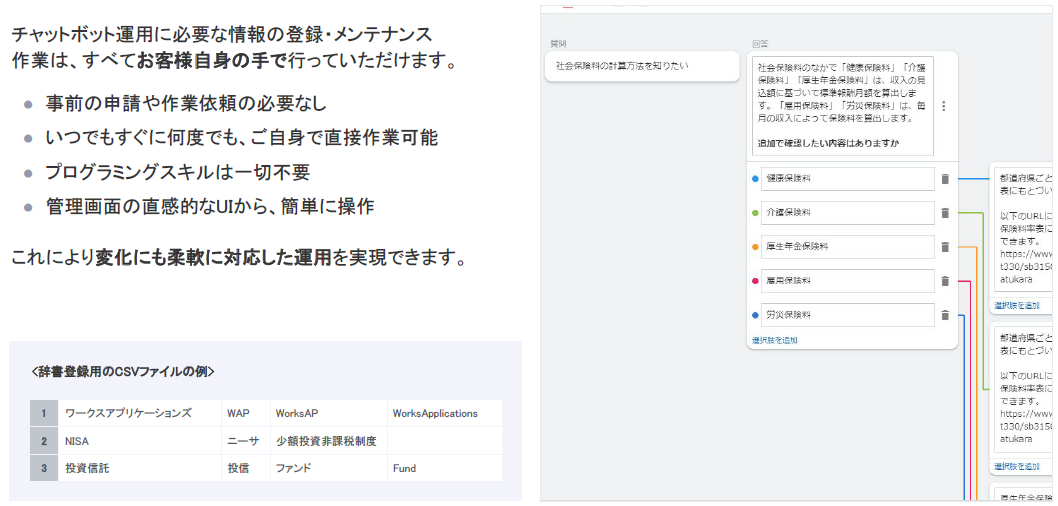Click the bullet プログラミングスキルは一切不要
The height and width of the screenshot is (506, 1058).
177,172
